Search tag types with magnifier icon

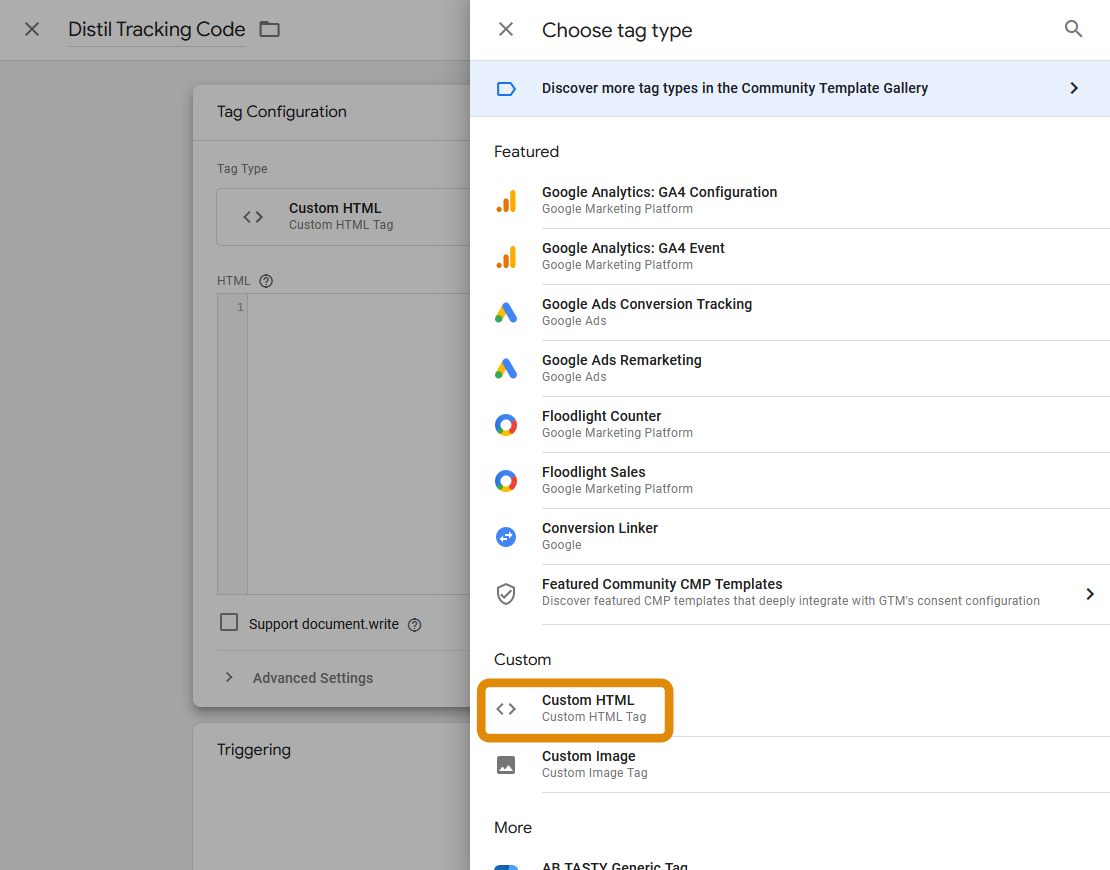(1073, 30)
